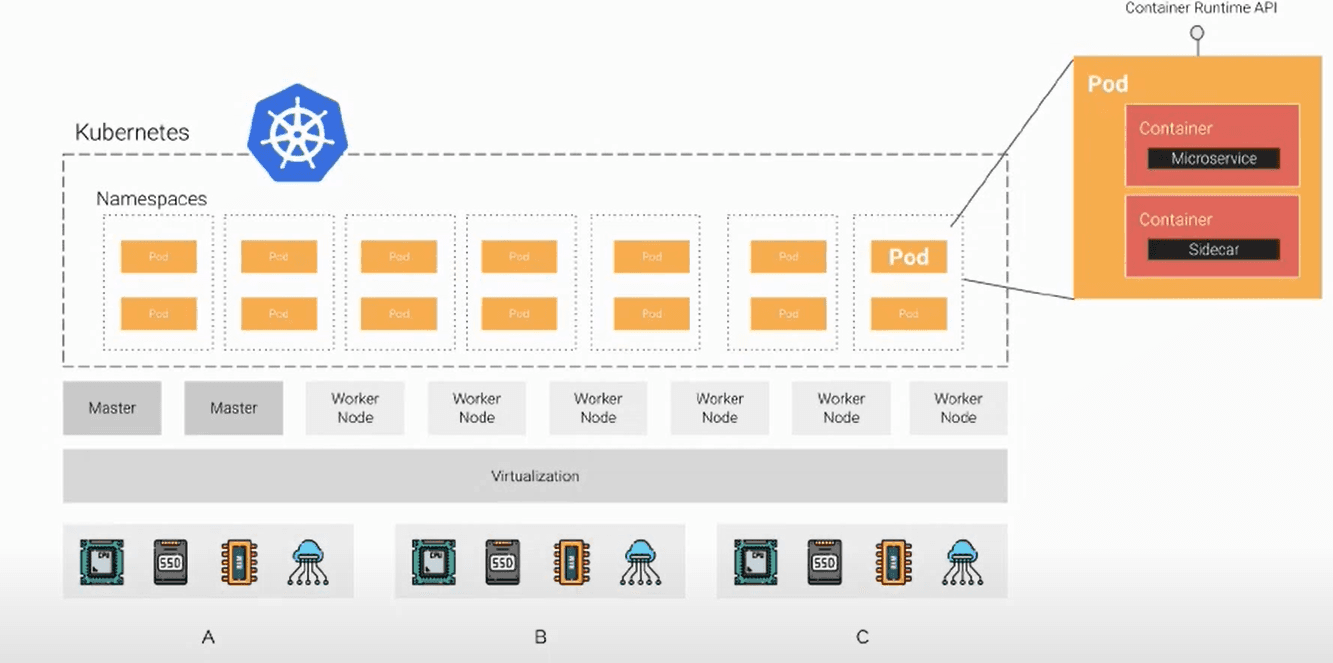Click the Container Runtime API circle connector
This screenshot has width=1333, height=663.
pyautogui.click(x=1196, y=33)
